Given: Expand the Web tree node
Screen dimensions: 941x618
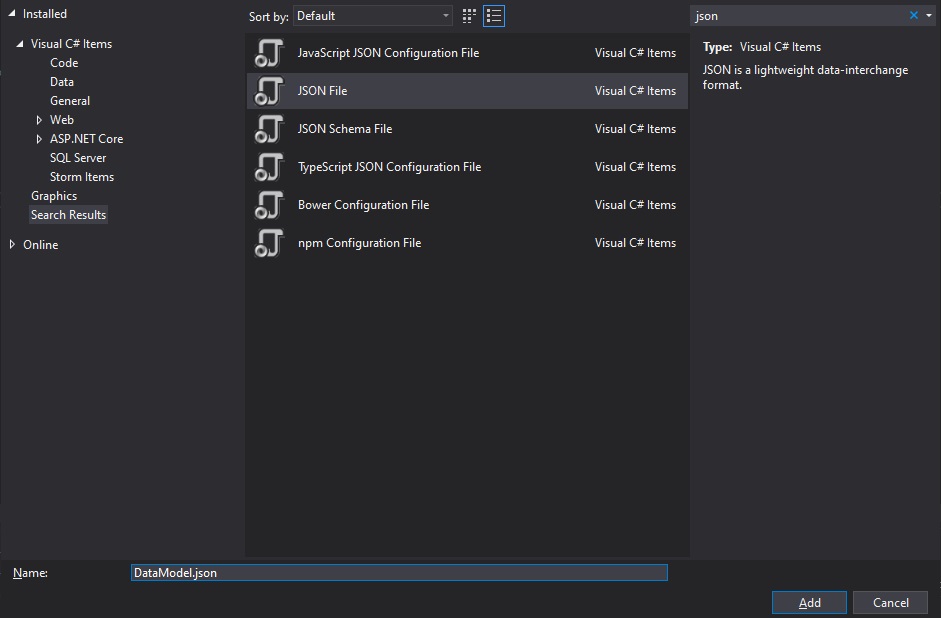Looking at the screenshot, I should pos(39,120).
